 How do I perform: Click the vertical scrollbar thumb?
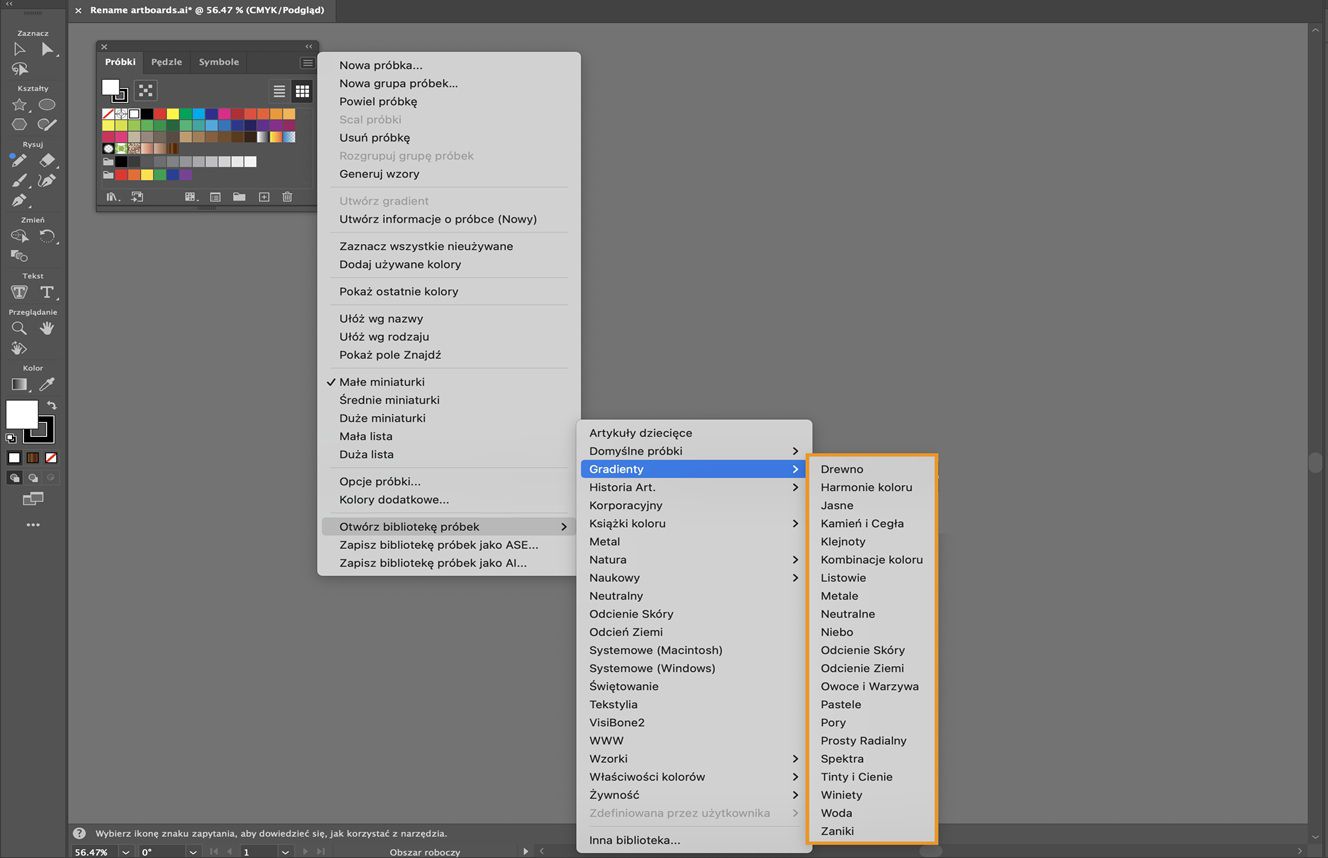[x=1316, y=463]
